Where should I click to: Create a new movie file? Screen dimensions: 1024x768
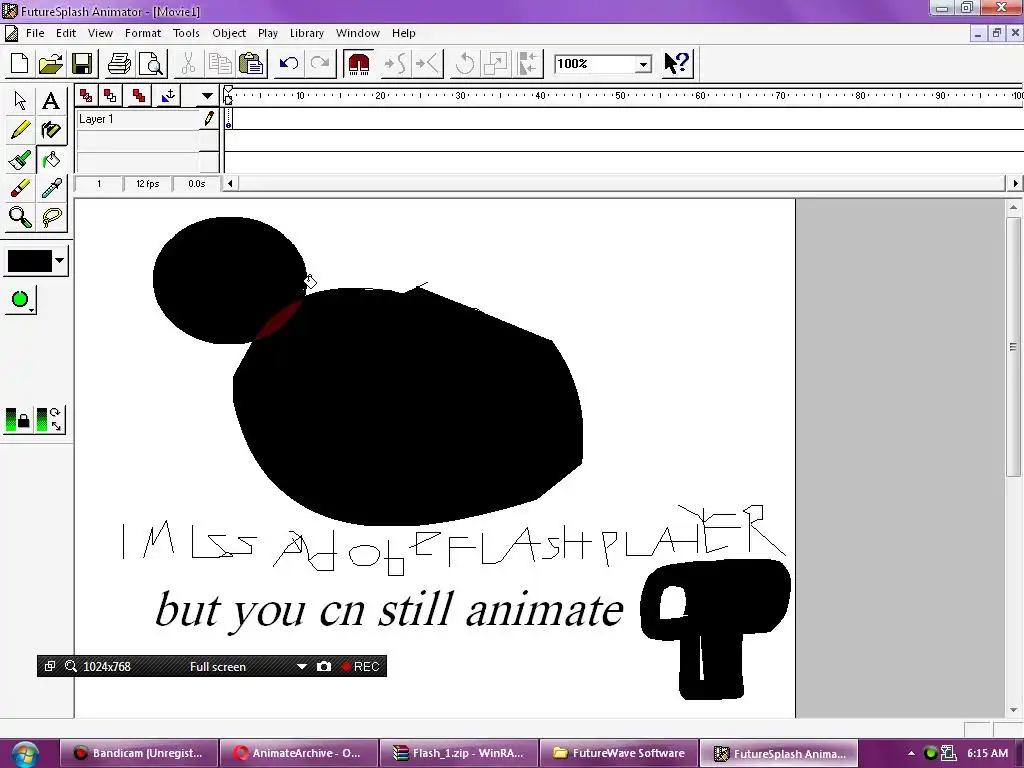point(20,63)
